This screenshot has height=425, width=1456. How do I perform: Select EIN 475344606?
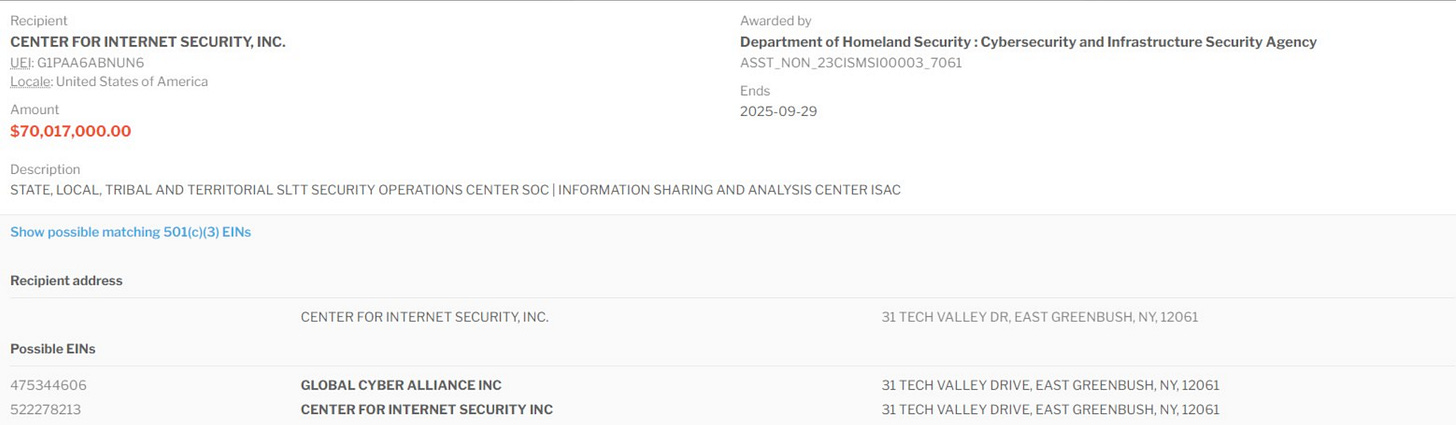coord(48,385)
